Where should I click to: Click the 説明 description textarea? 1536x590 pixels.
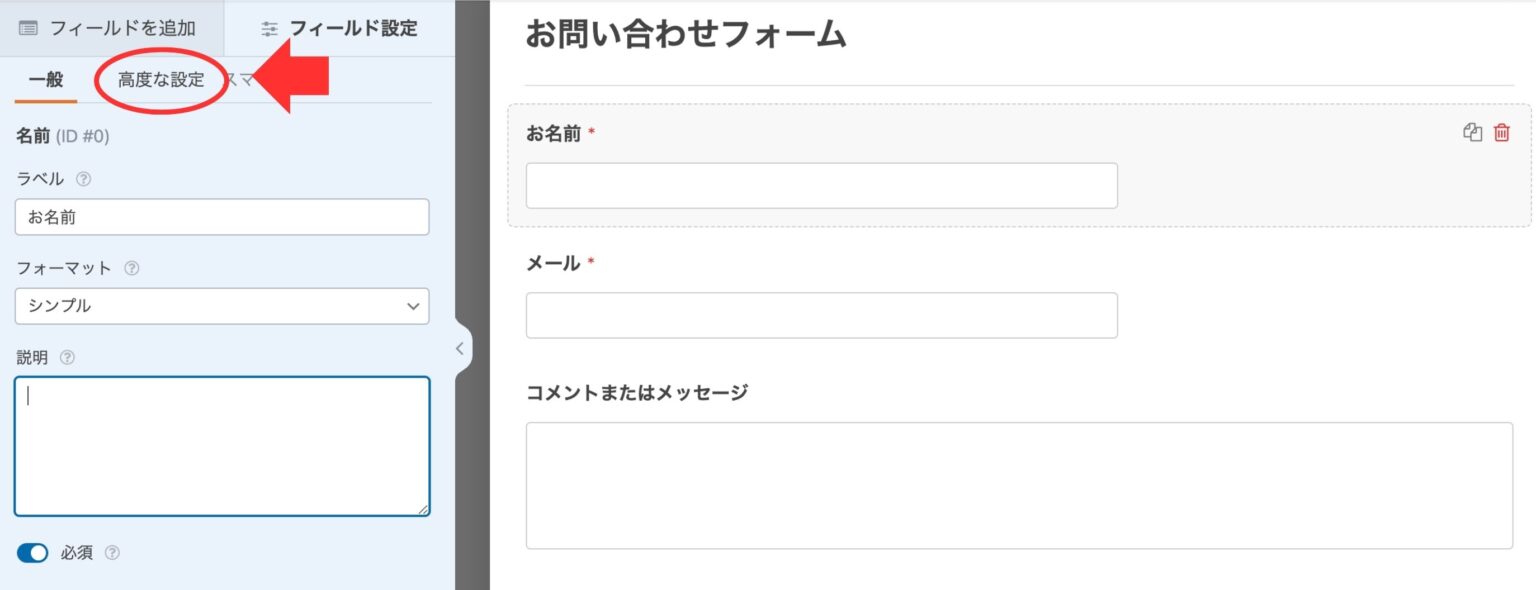(222, 447)
